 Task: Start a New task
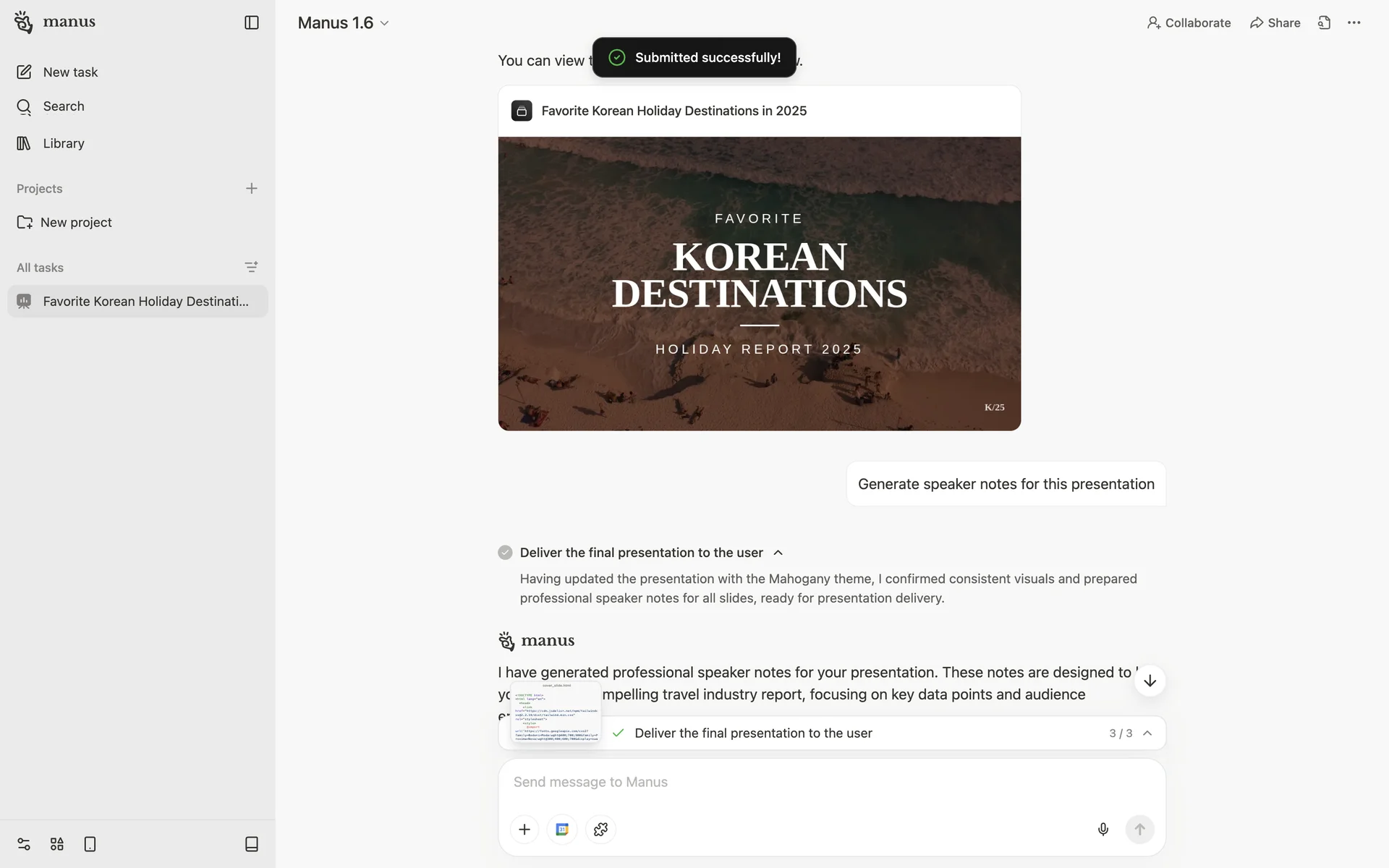coord(70,72)
